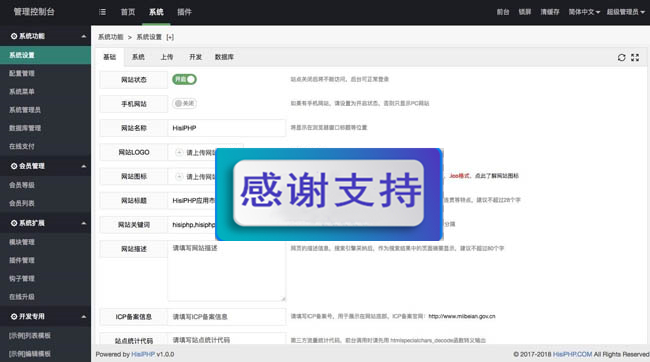Collapse the 会员管理 sidebar group
Viewport: 650px width, 362px height.
[x=84, y=166]
